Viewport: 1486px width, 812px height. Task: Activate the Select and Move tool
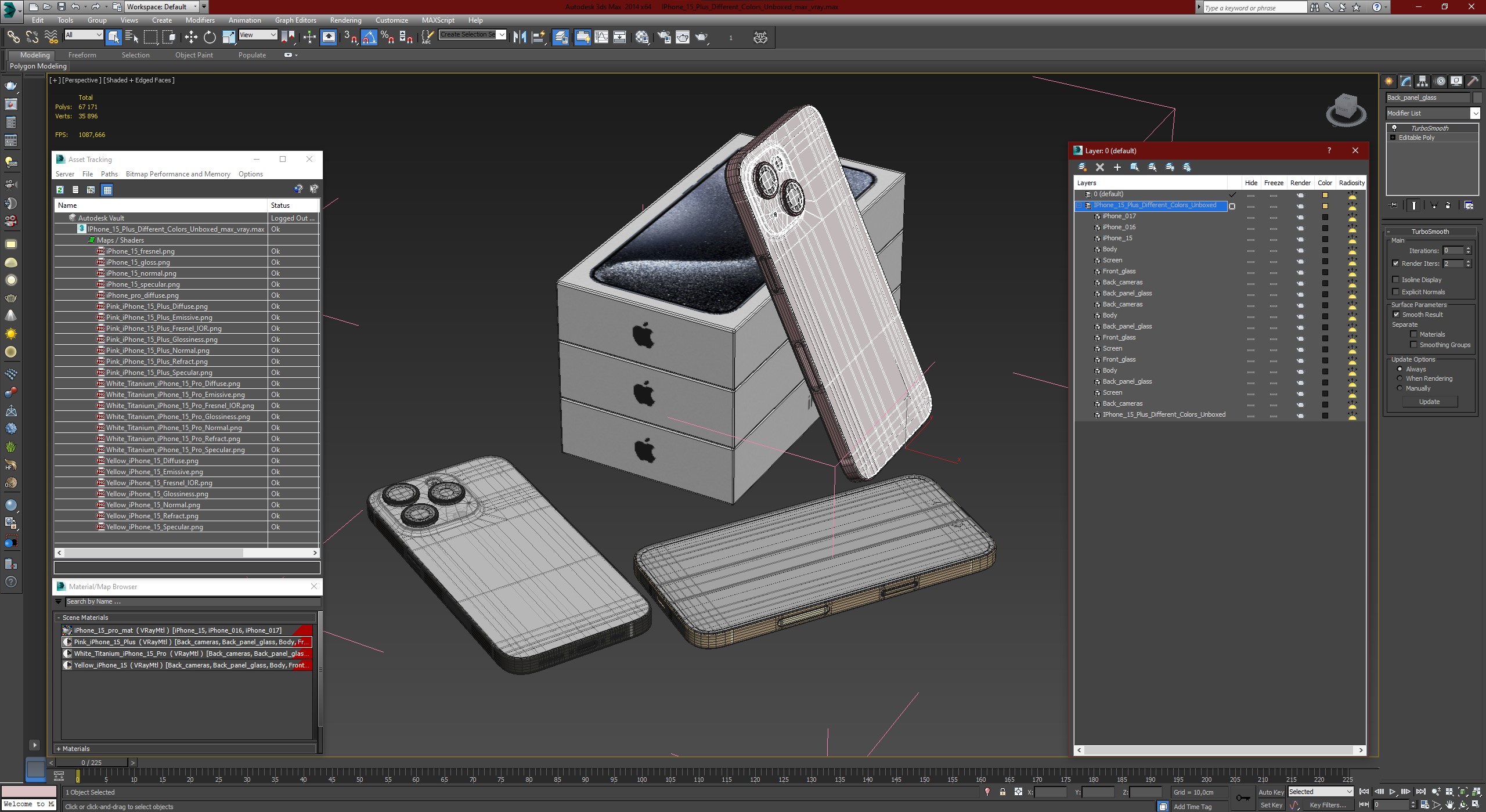click(191, 37)
